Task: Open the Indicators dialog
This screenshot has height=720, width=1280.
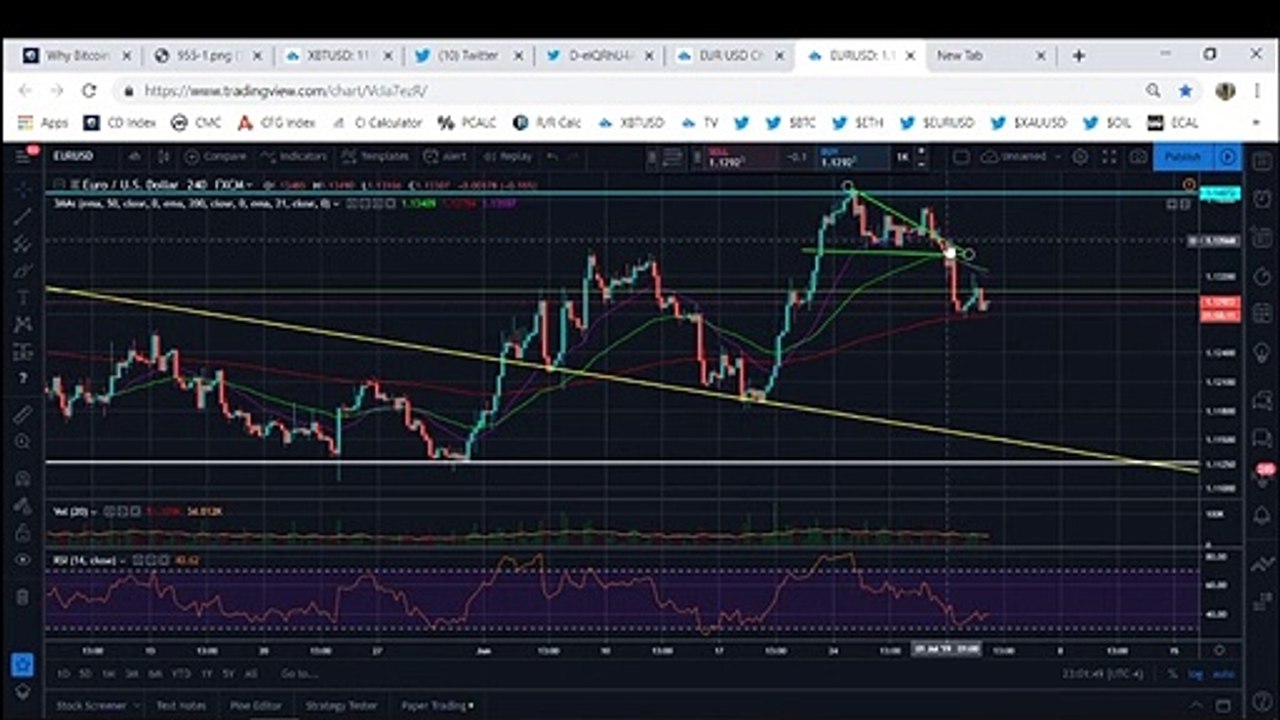Action: click(293, 156)
